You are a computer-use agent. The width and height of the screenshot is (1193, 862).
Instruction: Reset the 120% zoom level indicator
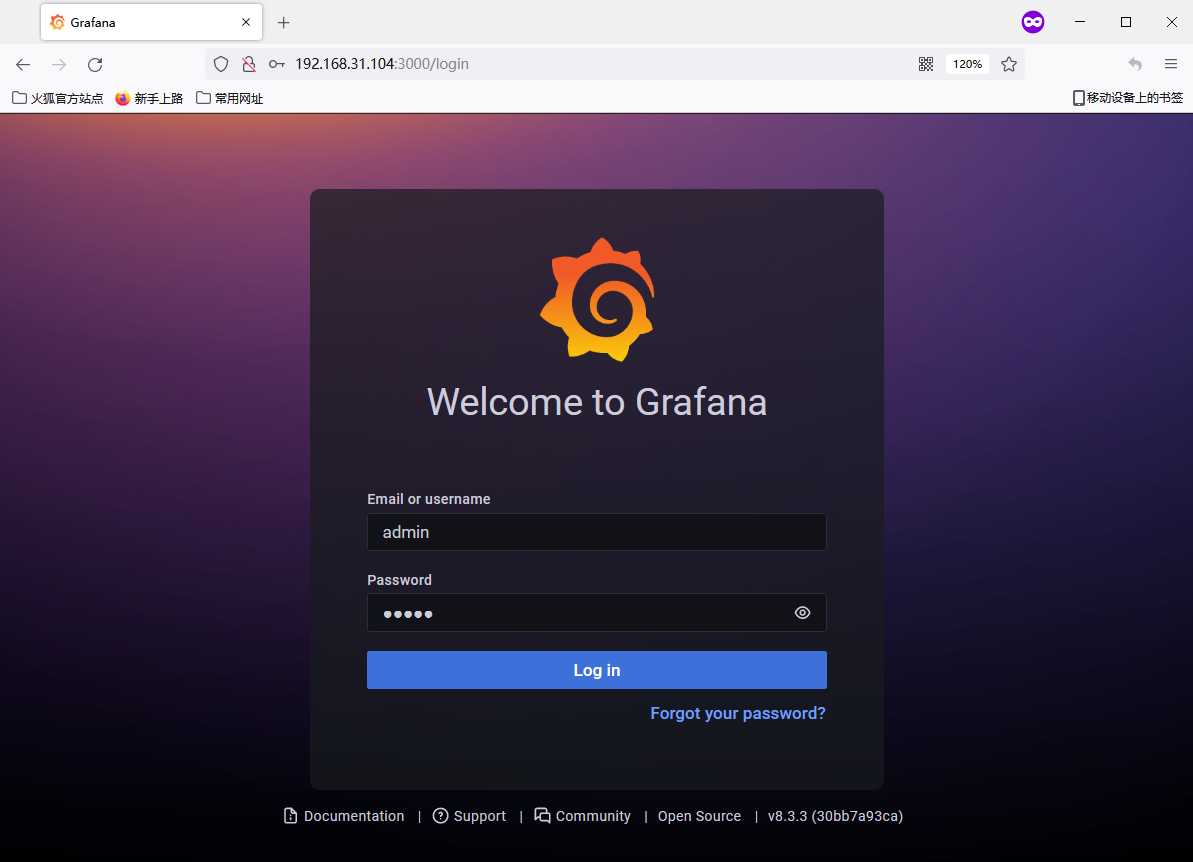click(967, 64)
